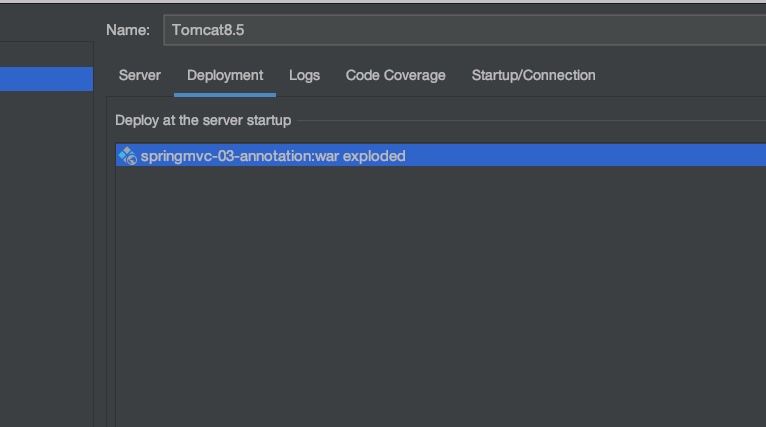The image size is (766, 427).
Task: Click the "Deploy at the server startup" heading
Action: (203, 120)
